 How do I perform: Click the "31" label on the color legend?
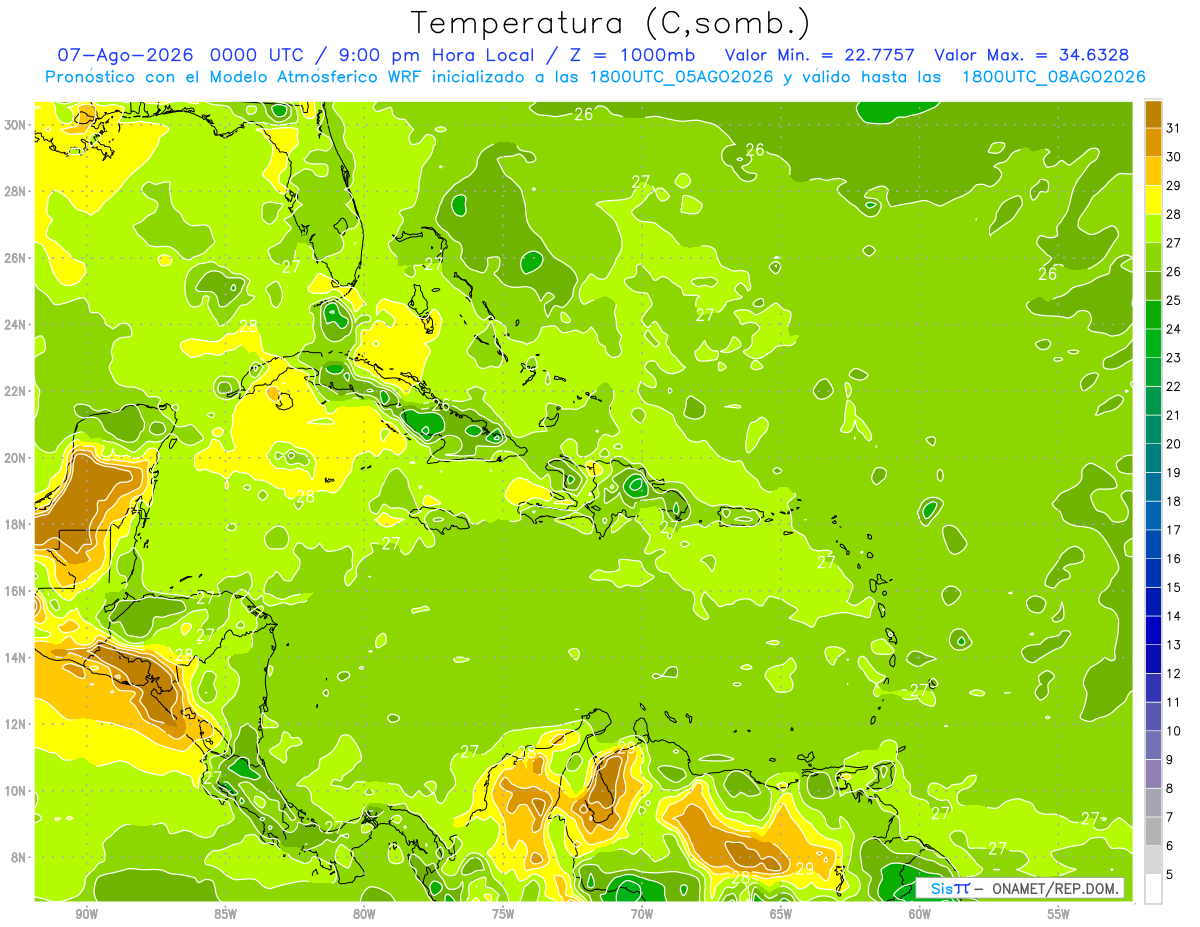(x=1174, y=127)
